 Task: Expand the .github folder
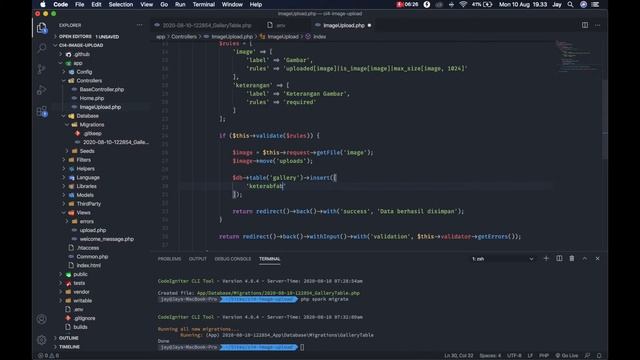point(82,54)
